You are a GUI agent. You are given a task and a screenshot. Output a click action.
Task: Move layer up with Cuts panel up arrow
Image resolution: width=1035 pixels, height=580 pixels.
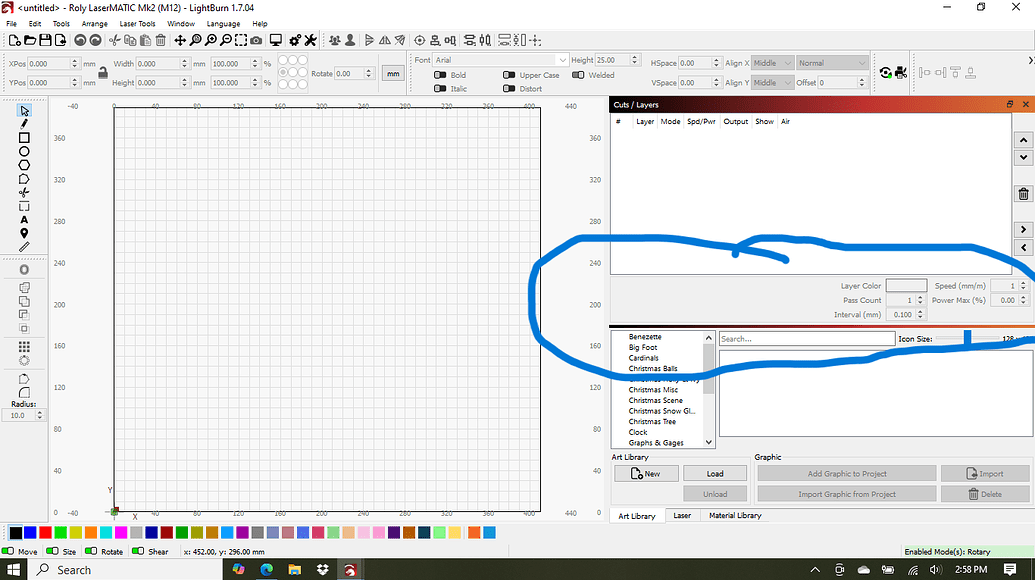coord(1023,140)
